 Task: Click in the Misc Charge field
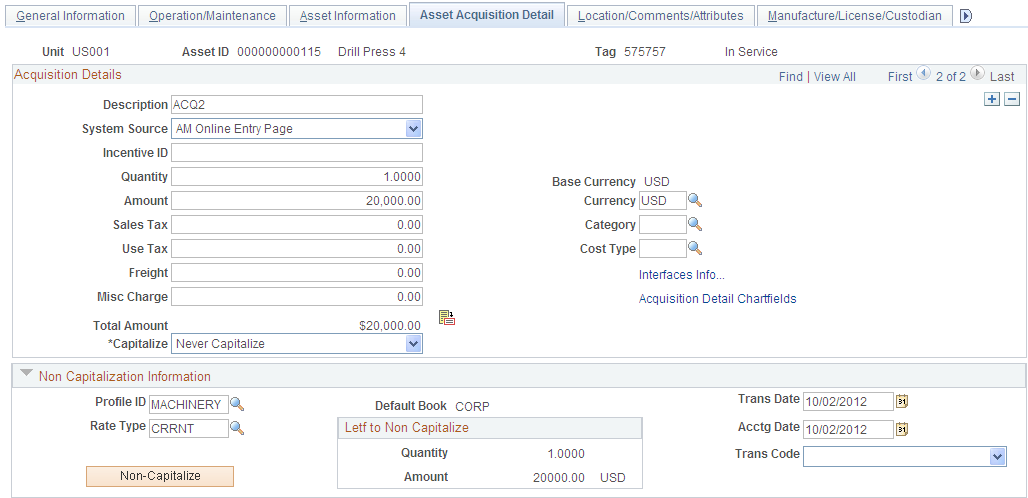[x=297, y=297]
